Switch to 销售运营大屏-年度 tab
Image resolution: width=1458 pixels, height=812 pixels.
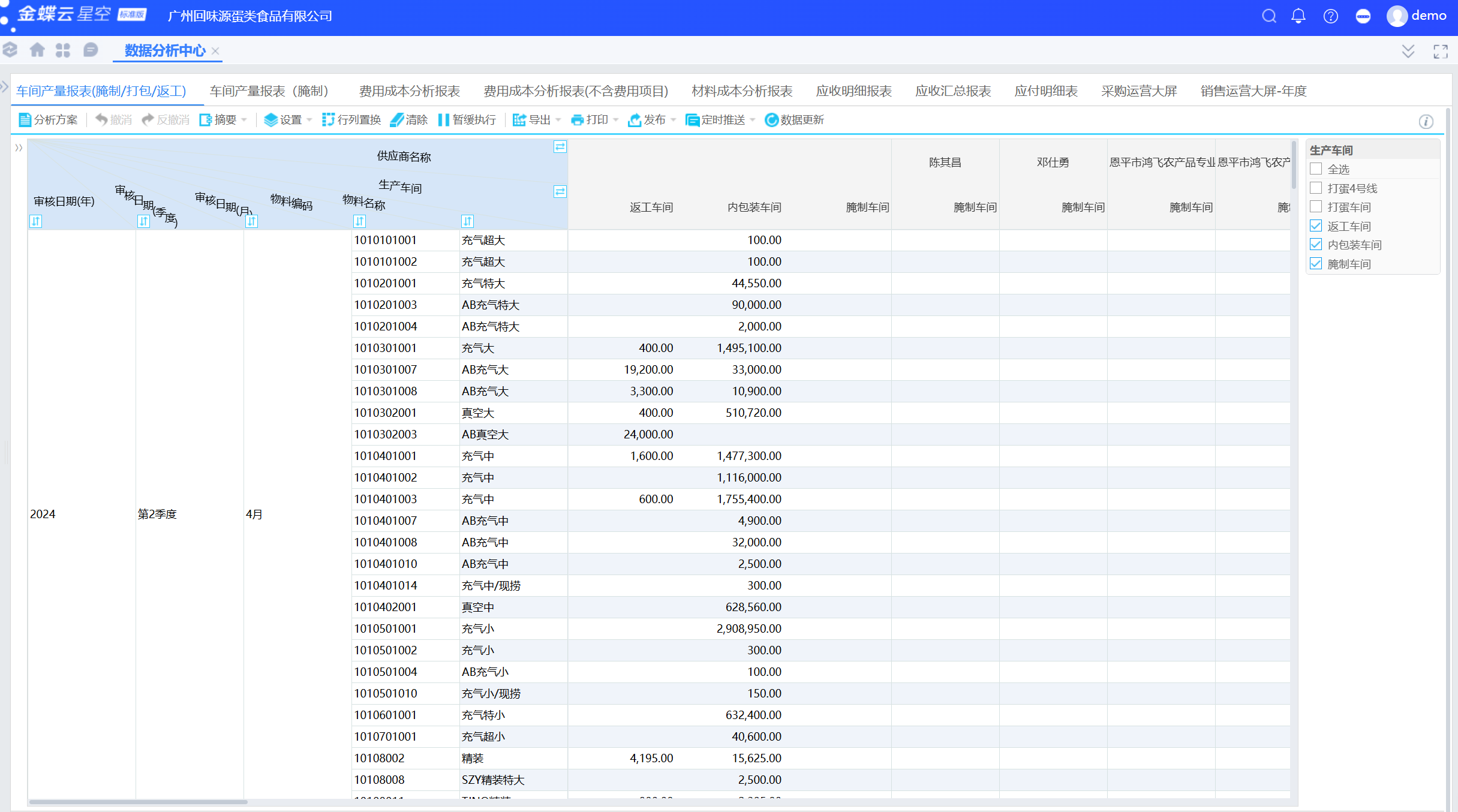[x=1253, y=91]
